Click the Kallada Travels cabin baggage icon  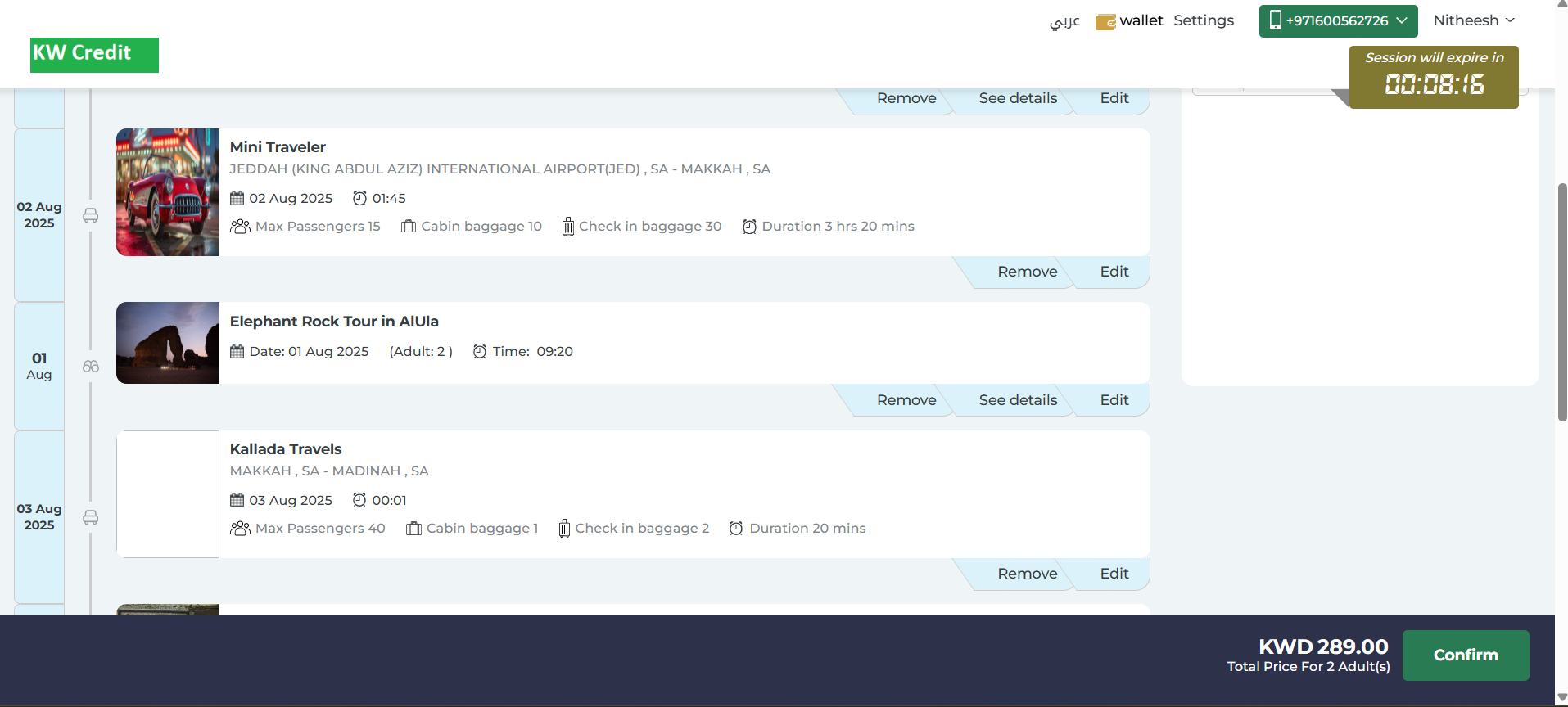coord(413,529)
